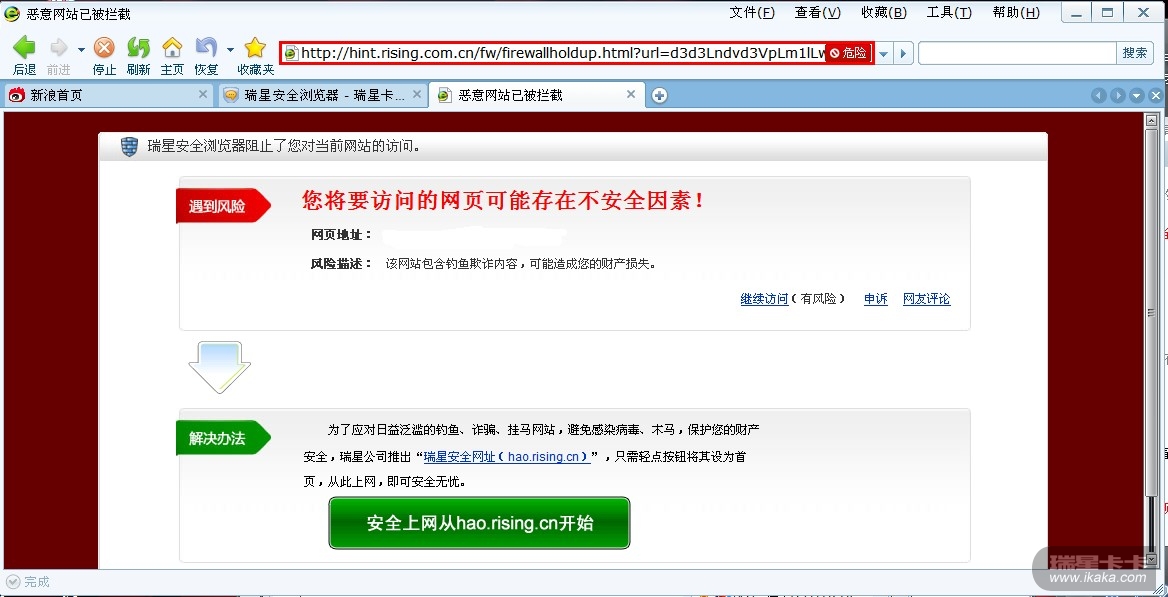This screenshot has width=1168, height=597.
Task: Click the go arrow beside address bar
Action: coord(903,53)
